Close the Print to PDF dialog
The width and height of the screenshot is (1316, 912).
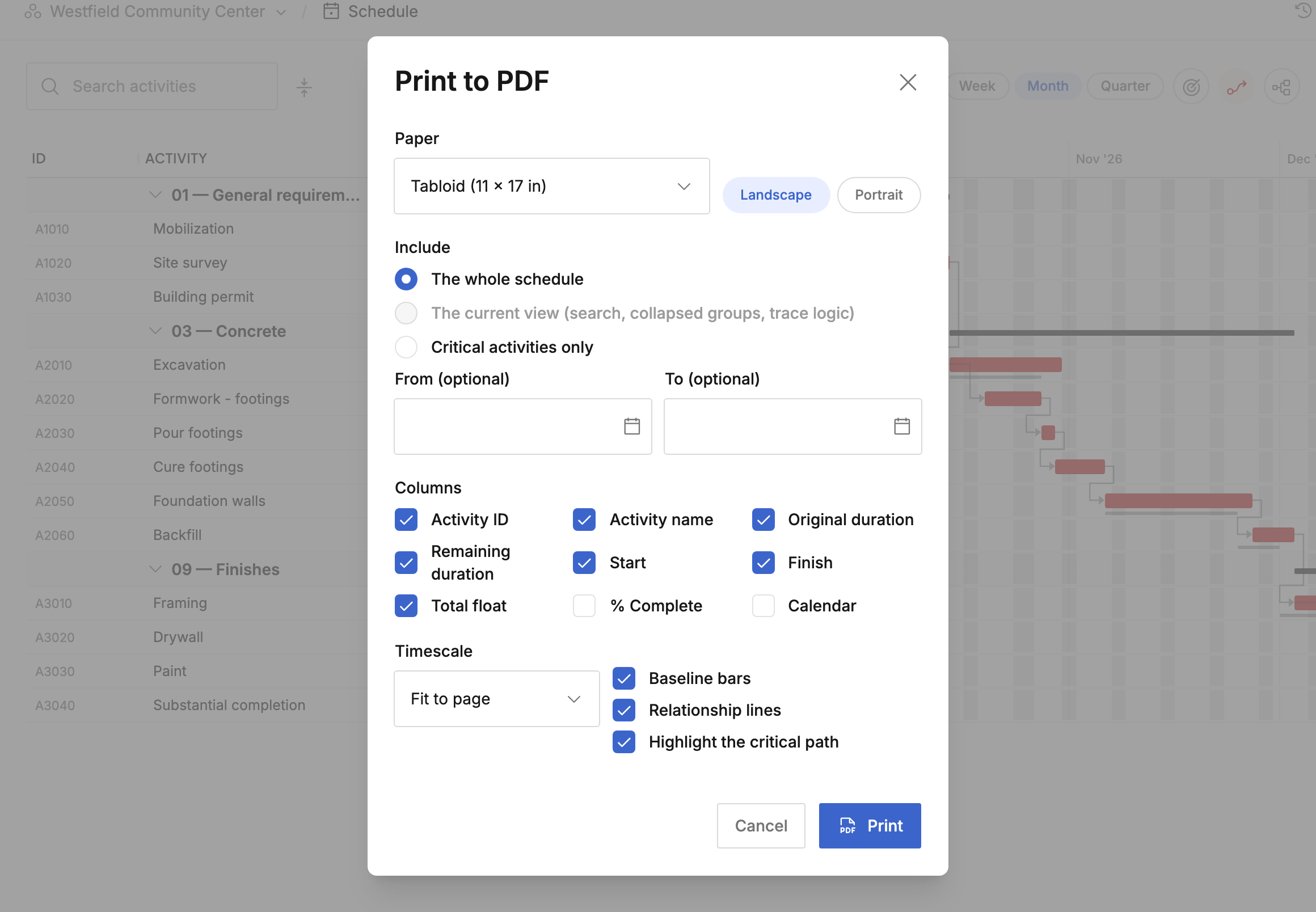[908, 82]
